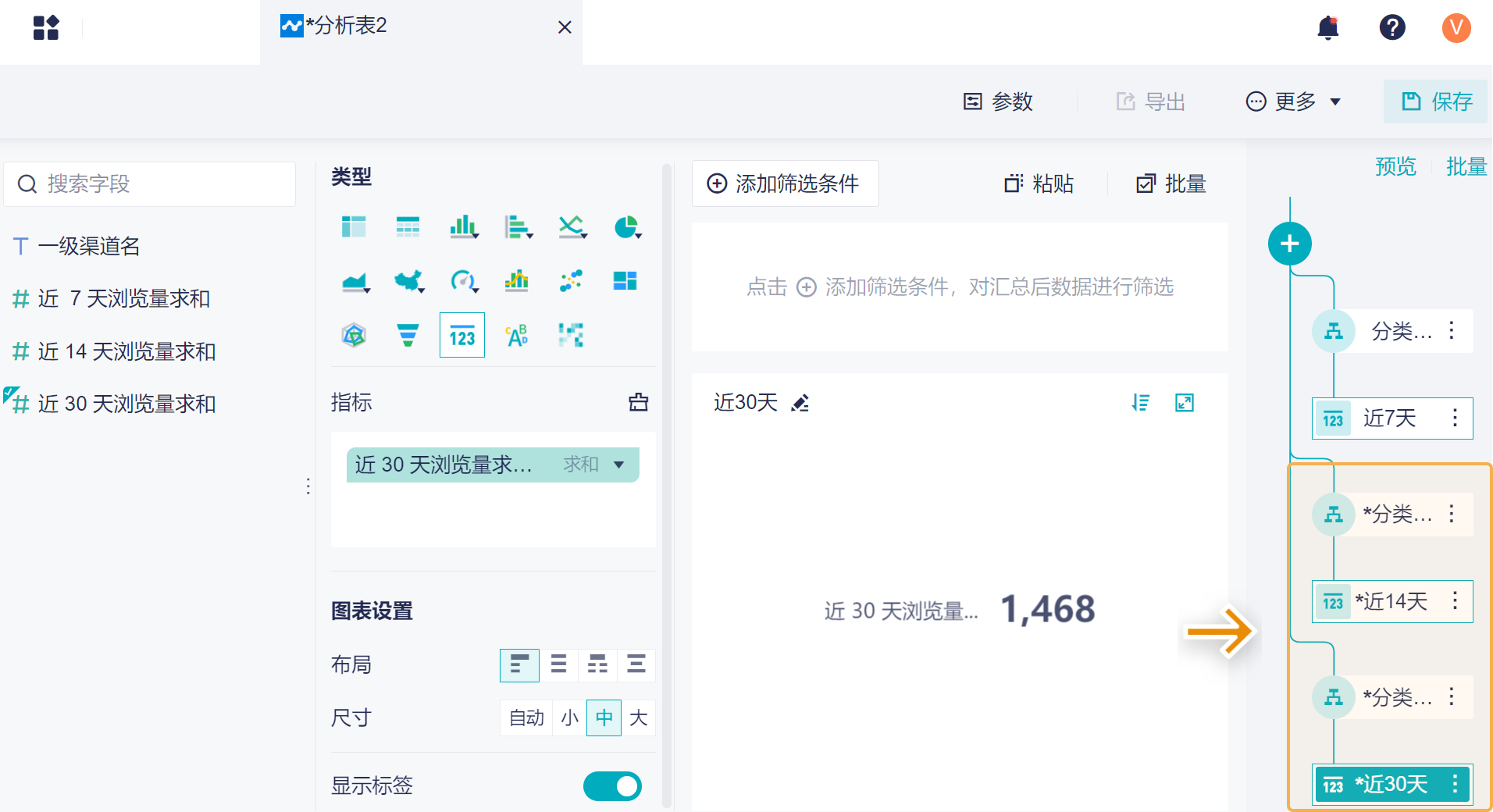Open the user avatar V menu
1493x812 pixels.
point(1456,28)
